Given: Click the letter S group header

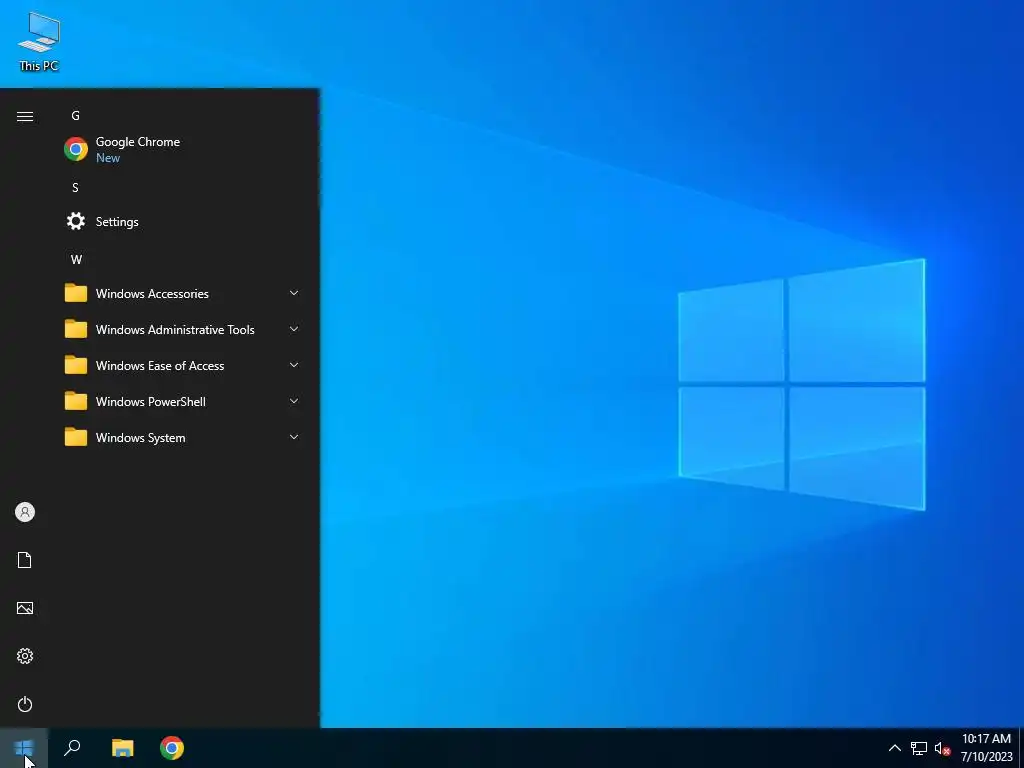Looking at the screenshot, I should click(x=76, y=187).
